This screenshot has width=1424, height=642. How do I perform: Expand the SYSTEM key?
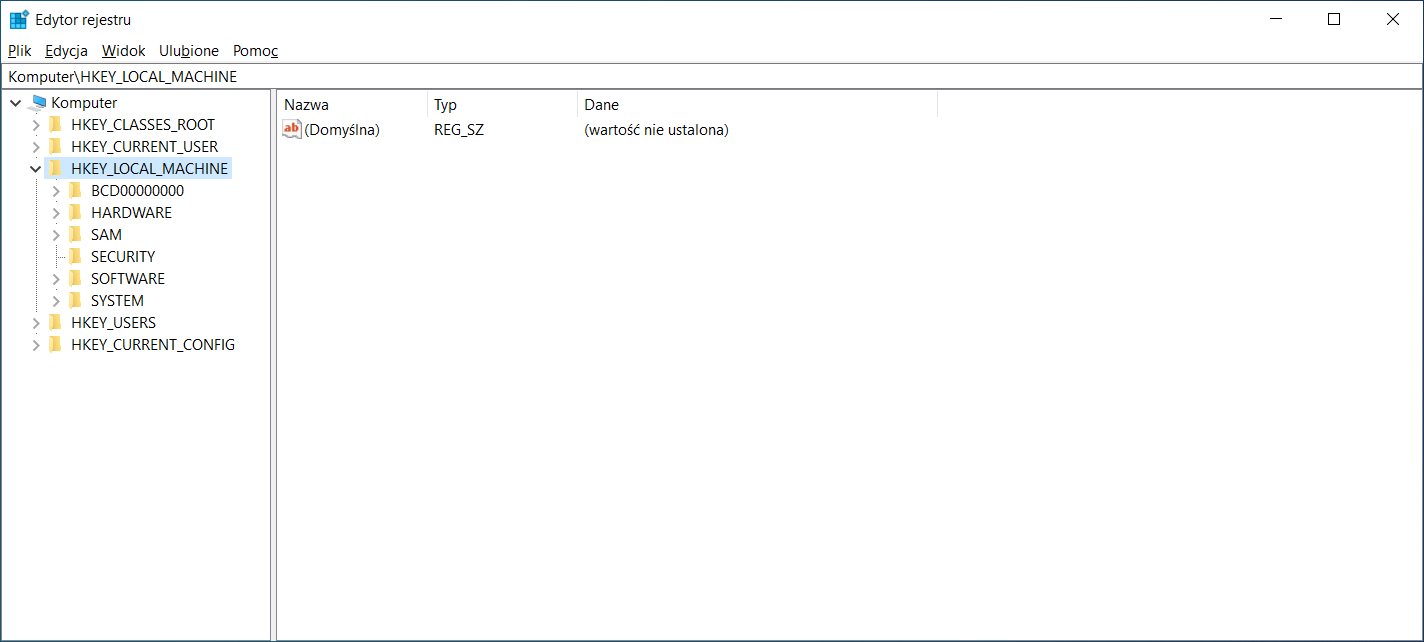[56, 301]
